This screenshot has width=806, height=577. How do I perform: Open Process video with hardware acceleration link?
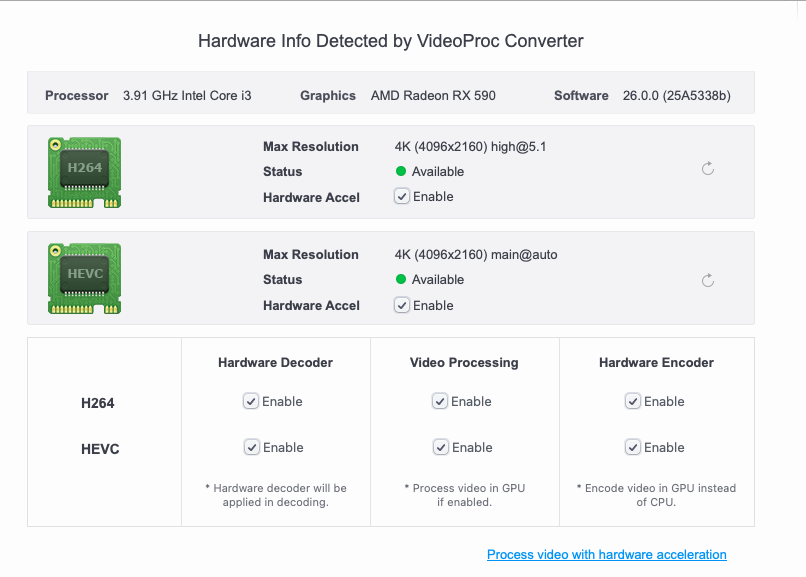point(606,554)
